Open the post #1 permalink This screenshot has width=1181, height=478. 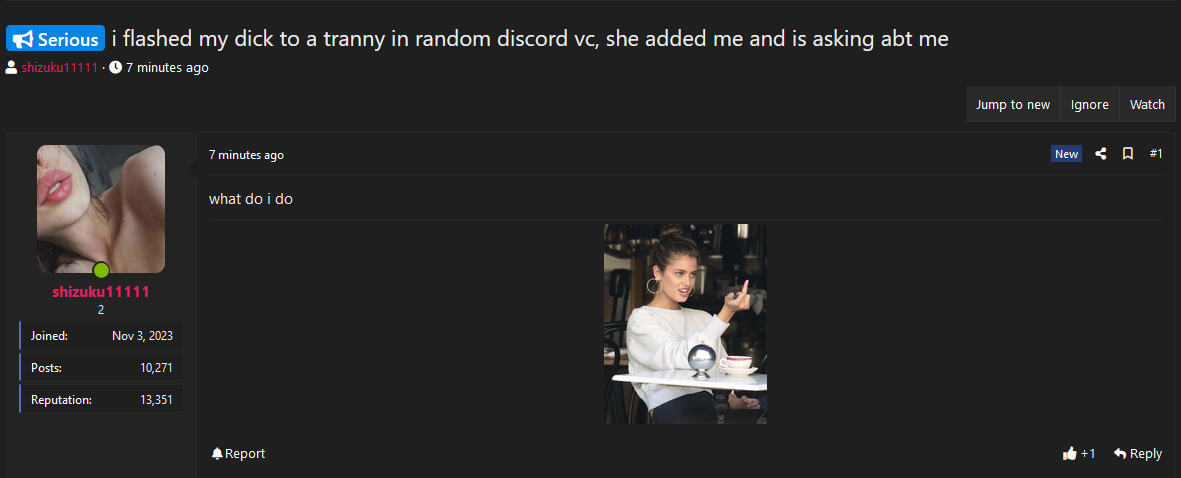[1155, 154]
